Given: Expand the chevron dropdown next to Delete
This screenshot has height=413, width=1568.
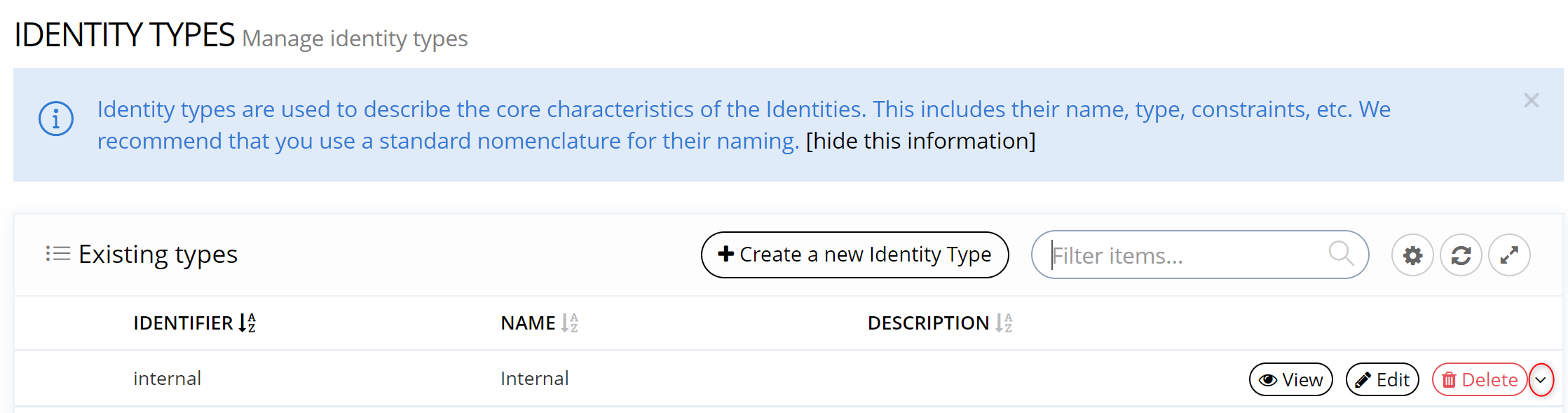Looking at the screenshot, I should (x=1541, y=379).
